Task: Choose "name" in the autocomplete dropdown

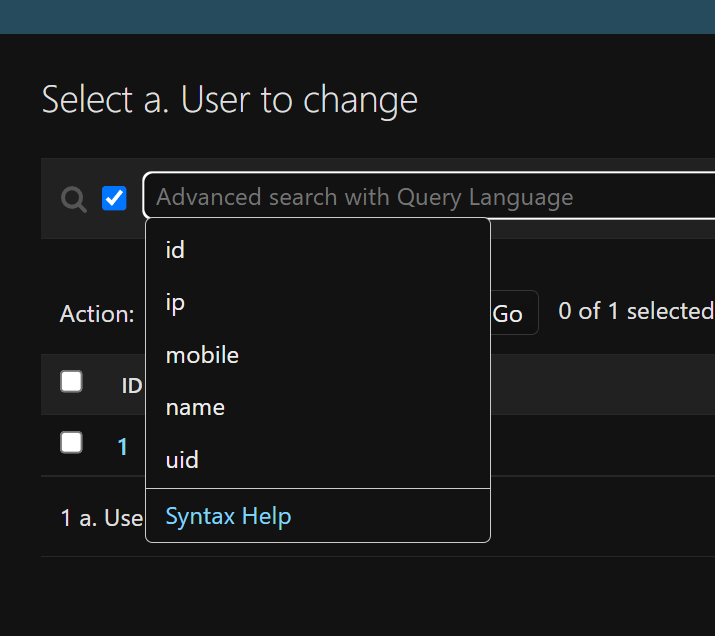Action: pos(195,407)
